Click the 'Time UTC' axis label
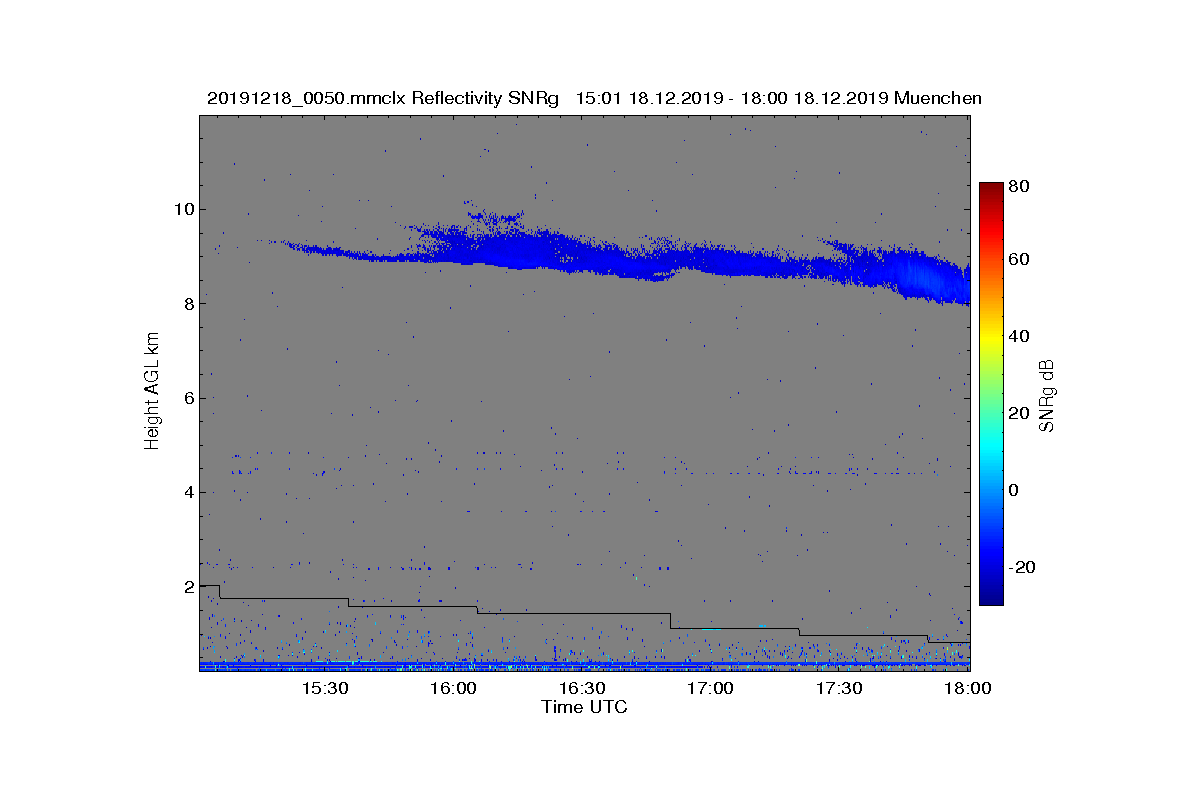 pos(584,707)
